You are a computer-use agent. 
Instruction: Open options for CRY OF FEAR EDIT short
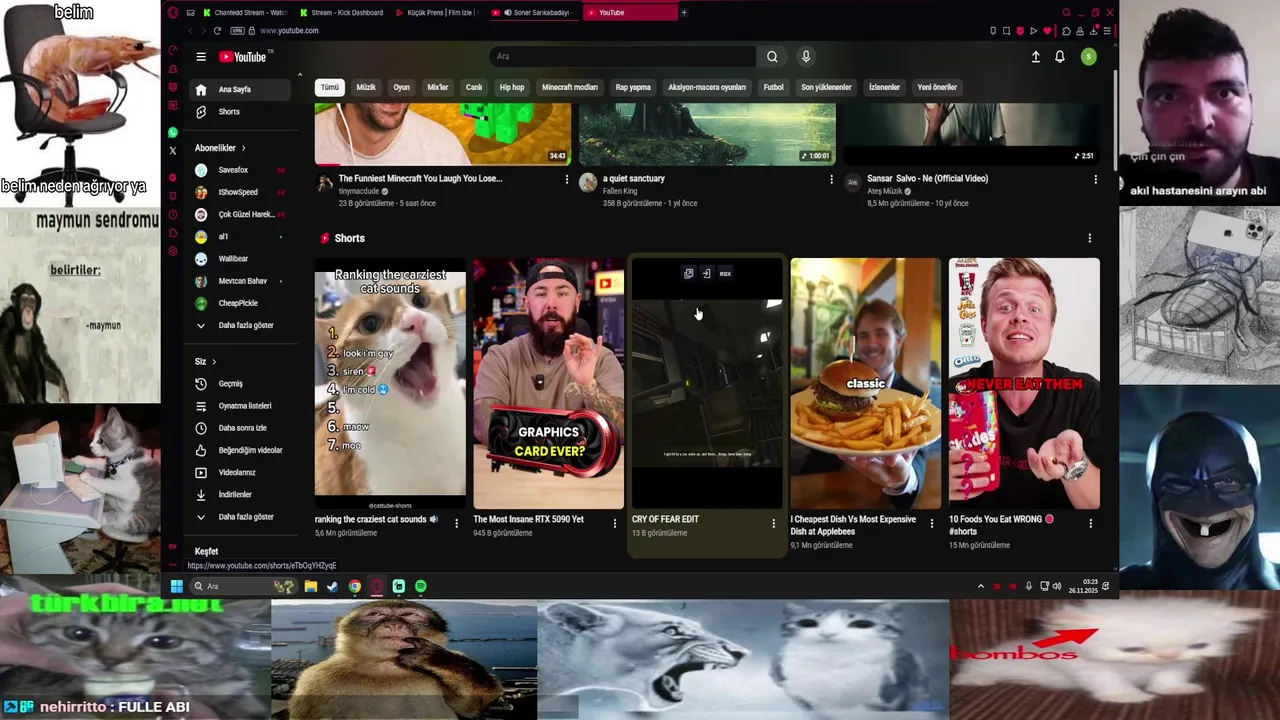coord(773,523)
